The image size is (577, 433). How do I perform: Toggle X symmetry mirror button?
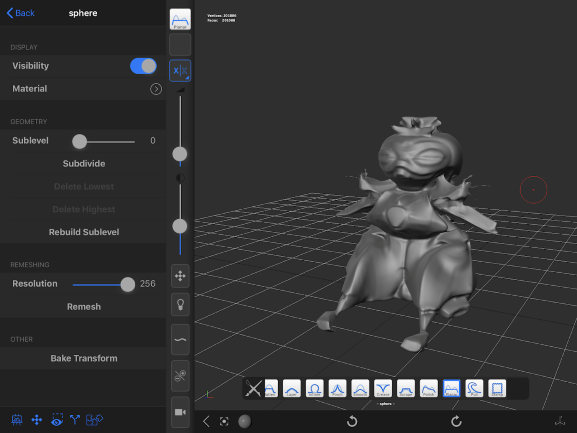pos(180,70)
